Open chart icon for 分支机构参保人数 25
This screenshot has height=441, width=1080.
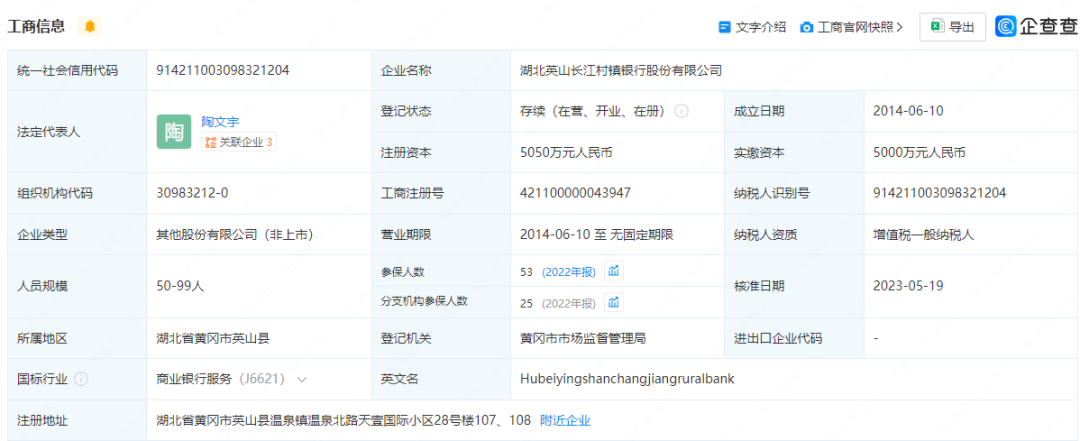tap(614, 302)
